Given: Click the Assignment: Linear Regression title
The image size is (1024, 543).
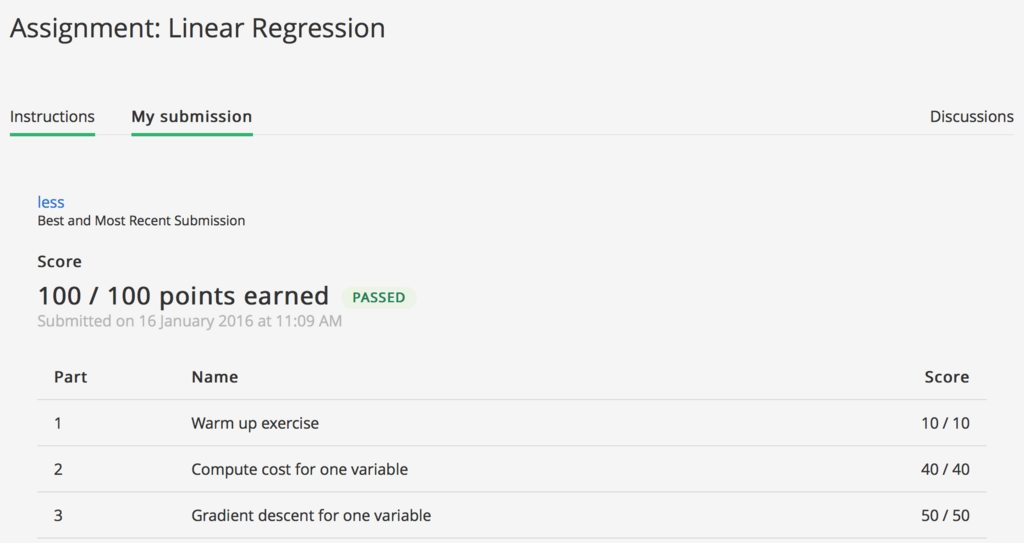Looking at the screenshot, I should (x=197, y=28).
